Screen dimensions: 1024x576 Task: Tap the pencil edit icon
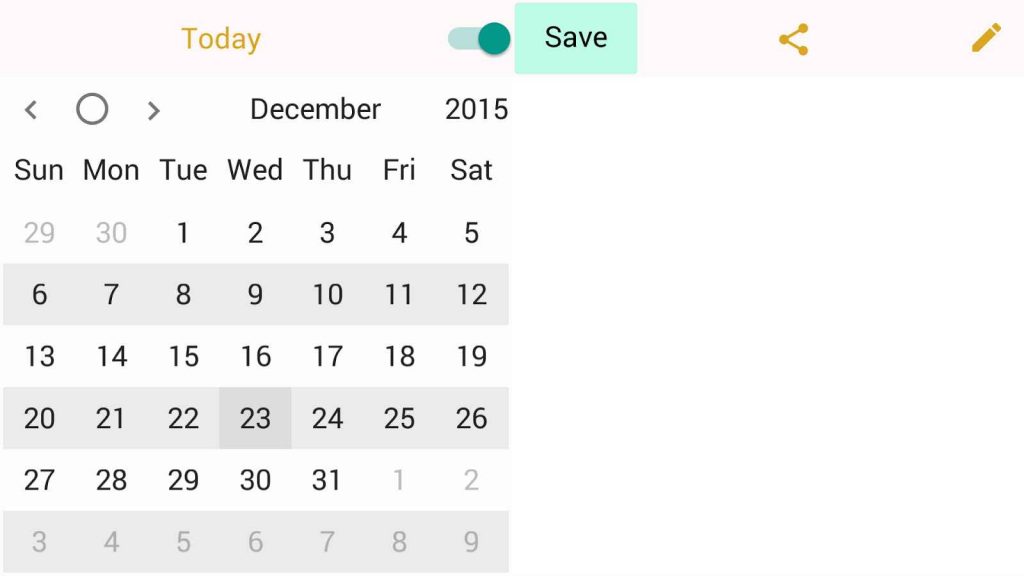pyautogui.click(x=986, y=39)
